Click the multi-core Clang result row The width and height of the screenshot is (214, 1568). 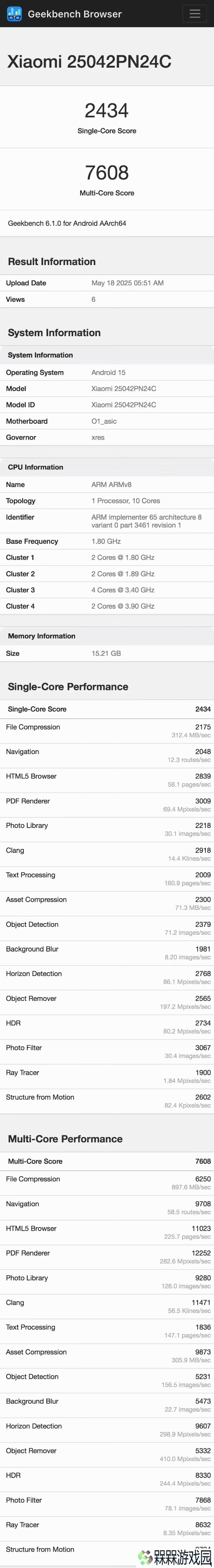coord(107,1306)
